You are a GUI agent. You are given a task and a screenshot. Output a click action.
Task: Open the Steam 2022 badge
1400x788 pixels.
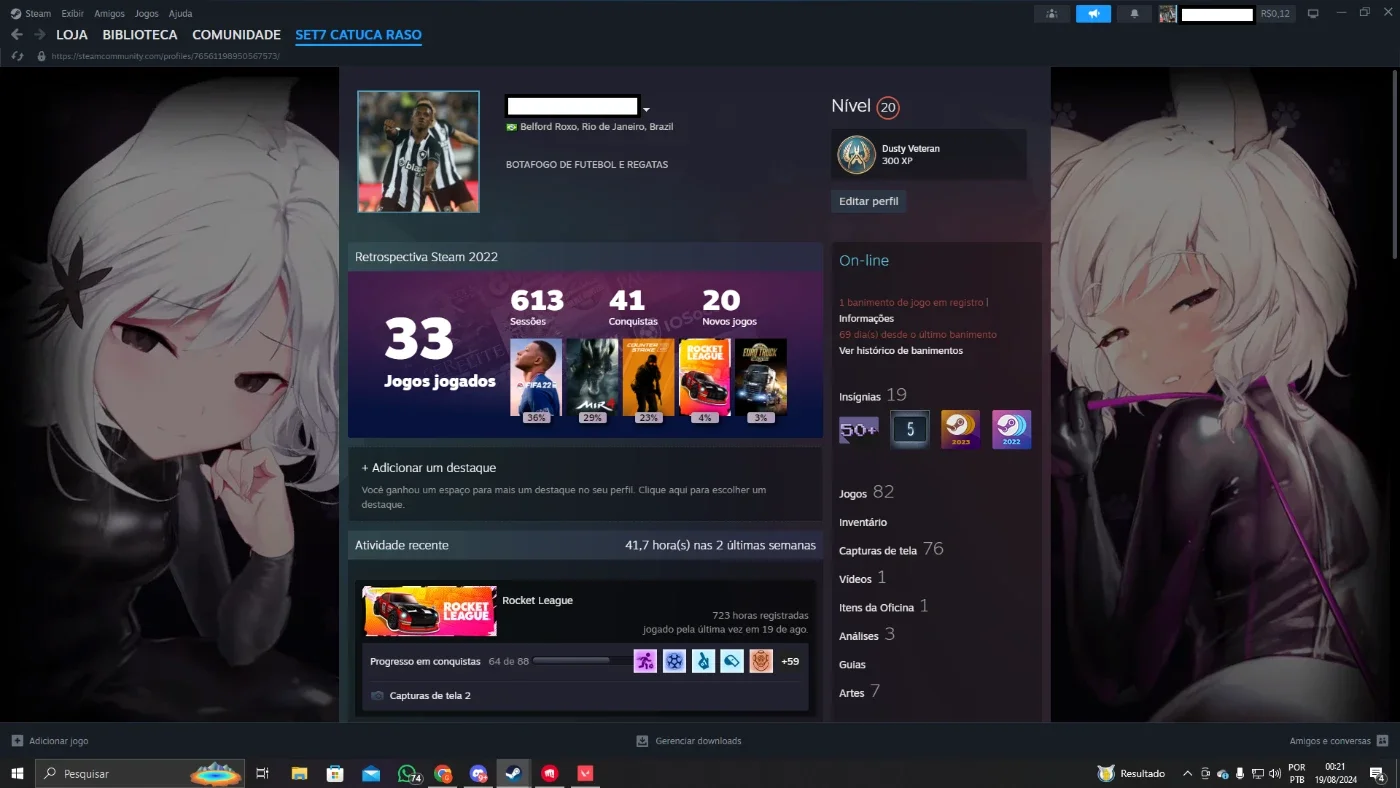tap(1012, 430)
